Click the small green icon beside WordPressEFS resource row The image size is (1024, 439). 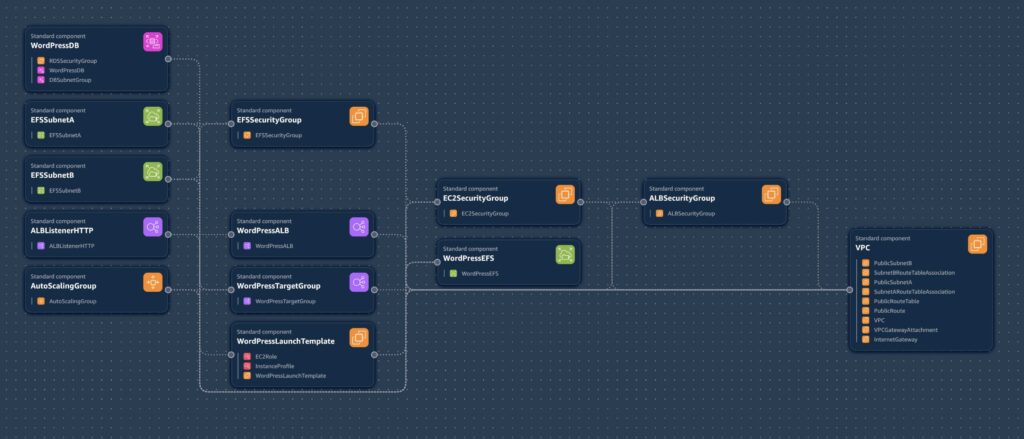coord(453,274)
